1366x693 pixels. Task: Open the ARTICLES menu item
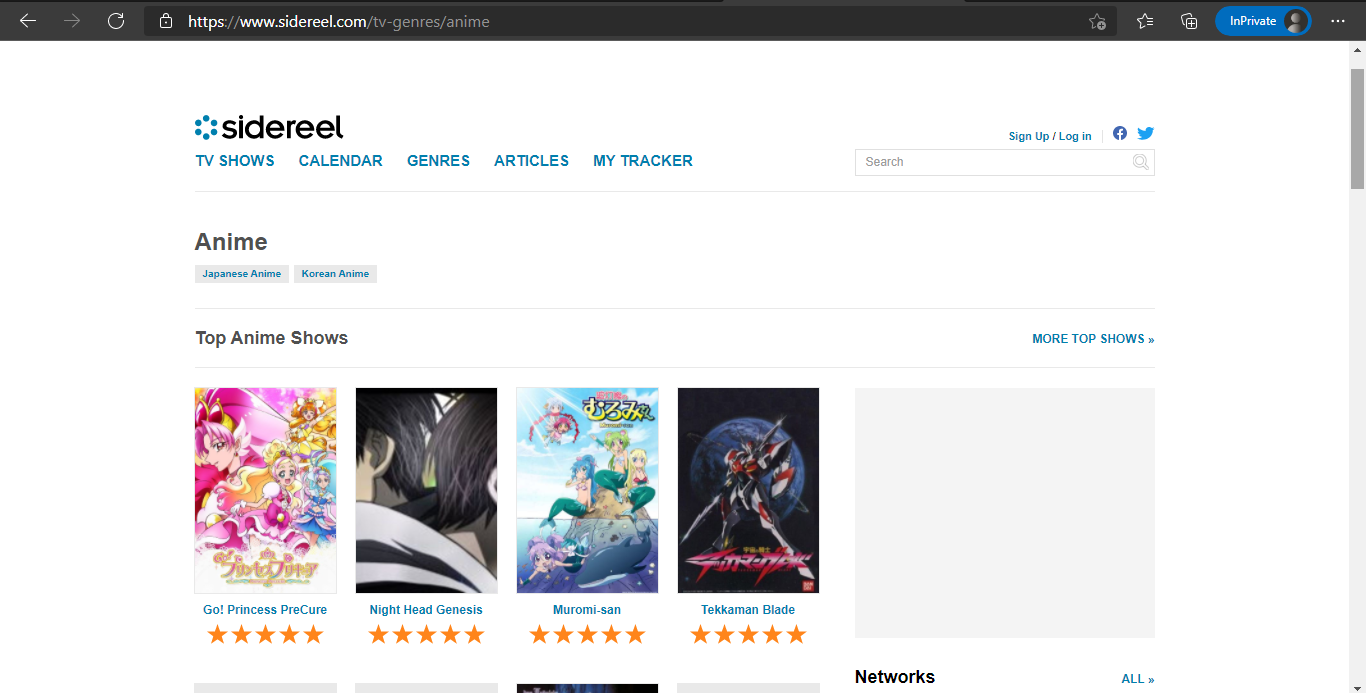(x=531, y=161)
